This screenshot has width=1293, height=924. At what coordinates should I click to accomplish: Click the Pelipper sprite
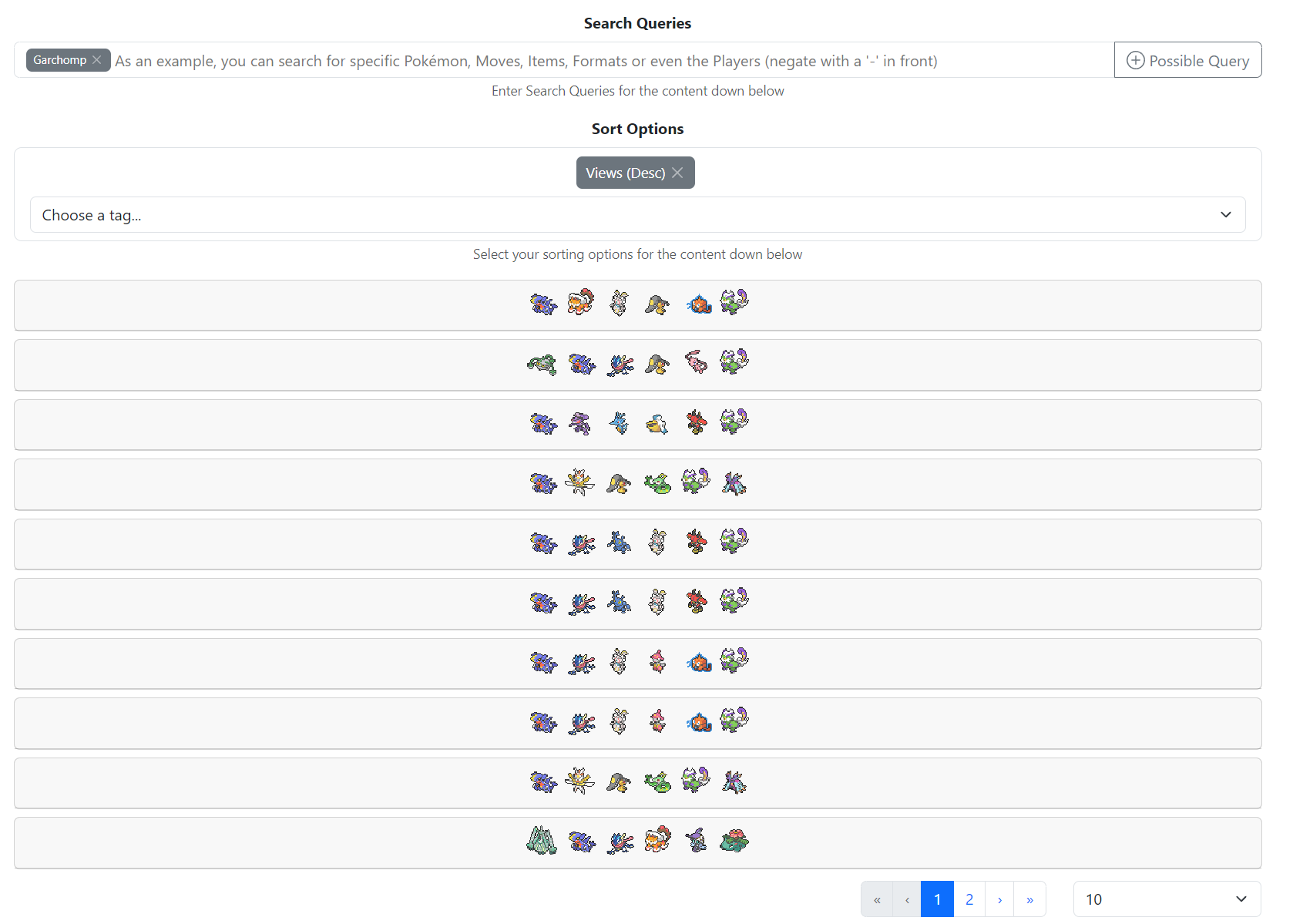pyautogui.click(x=657, y=424)
